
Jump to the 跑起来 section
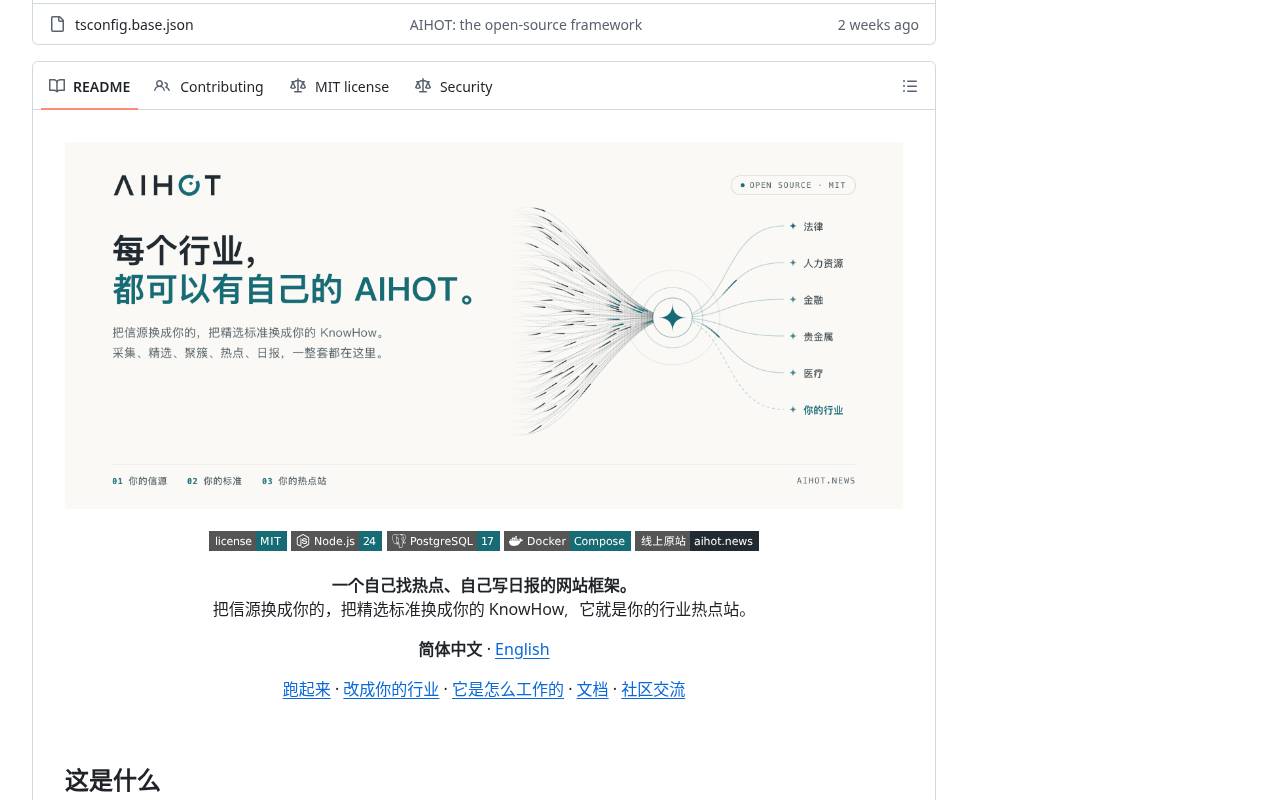tap(306, 689)
